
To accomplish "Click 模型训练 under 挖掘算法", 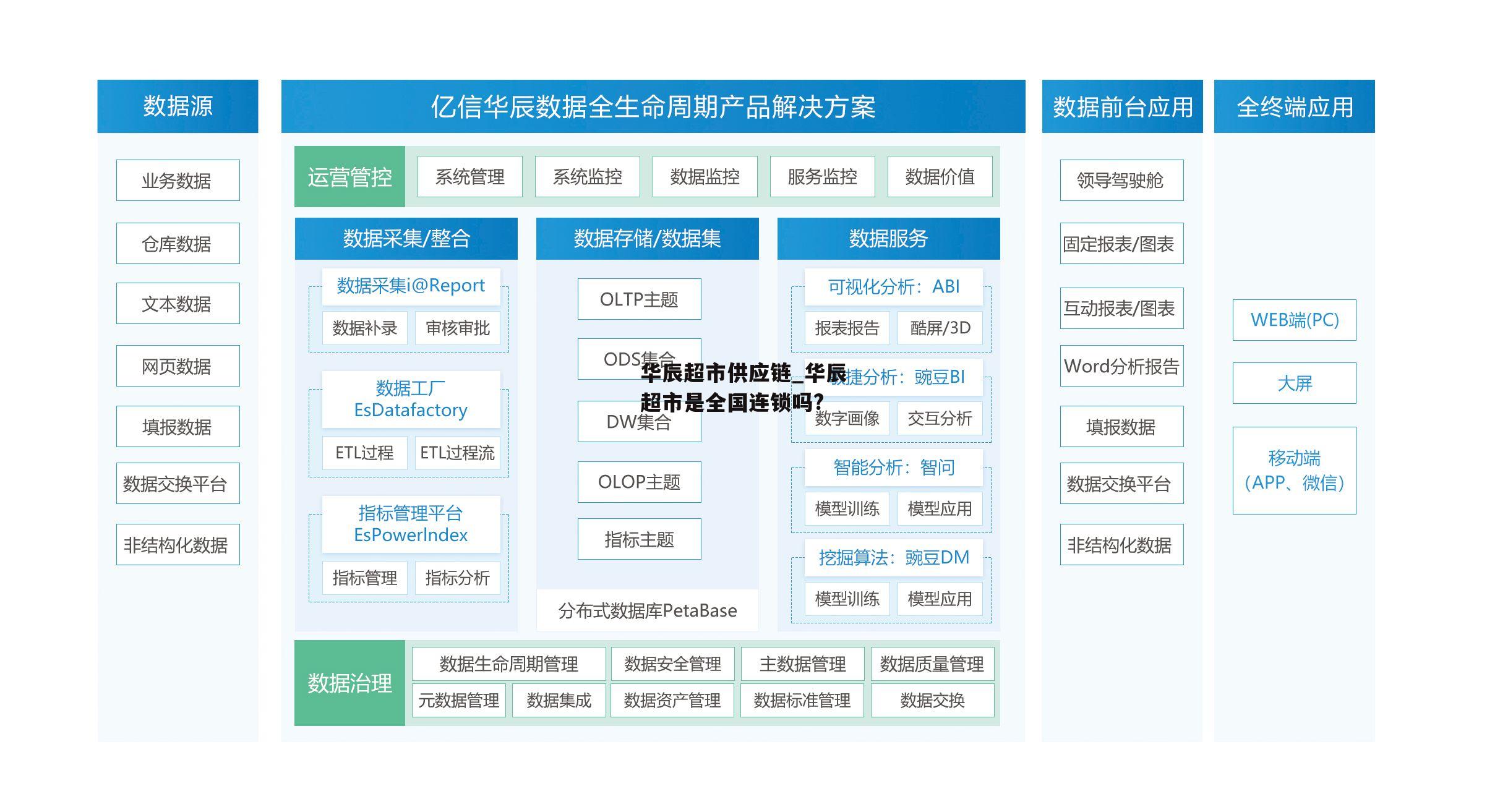I will click(x=847, y=599).
